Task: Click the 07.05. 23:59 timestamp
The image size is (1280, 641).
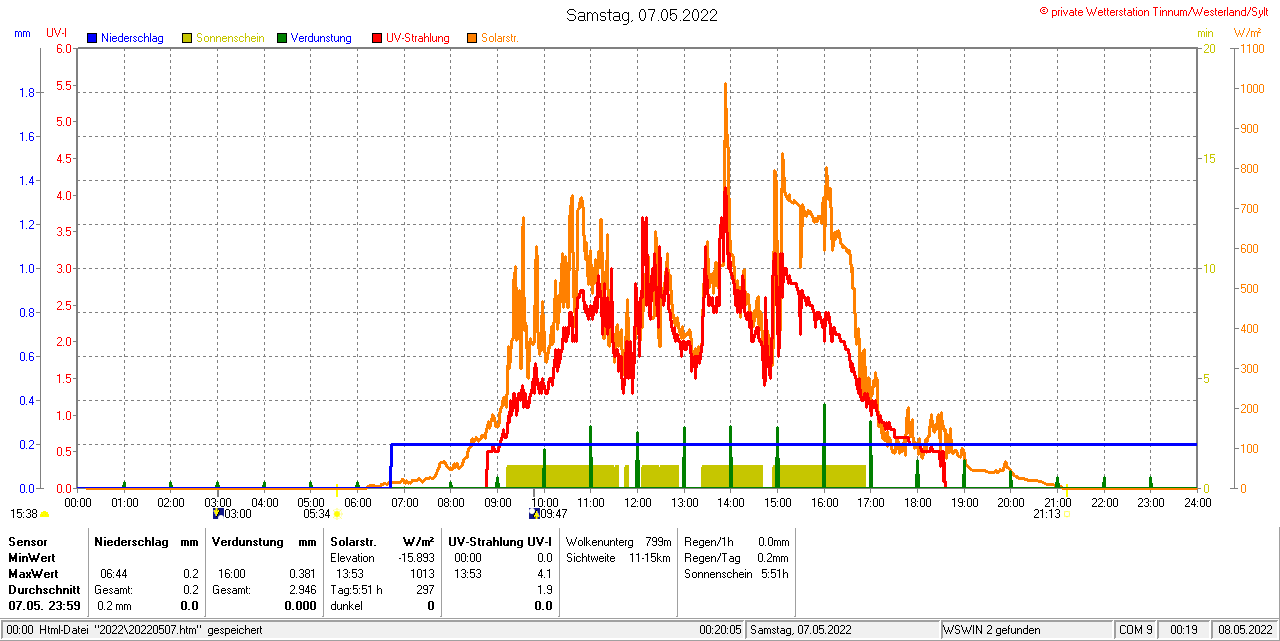Action: (44, 606)
